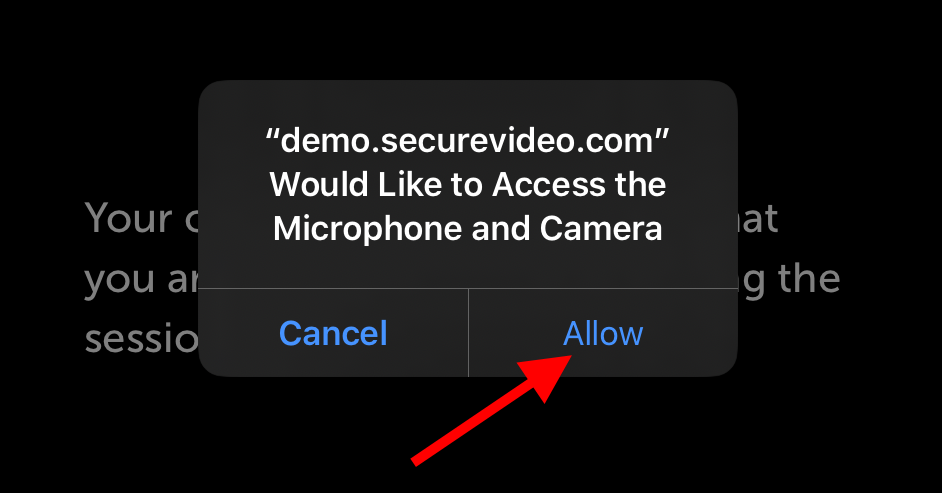The image size is (942, 493).
Task: Click the "Microphone and Camera" text line
Action: 467,229
